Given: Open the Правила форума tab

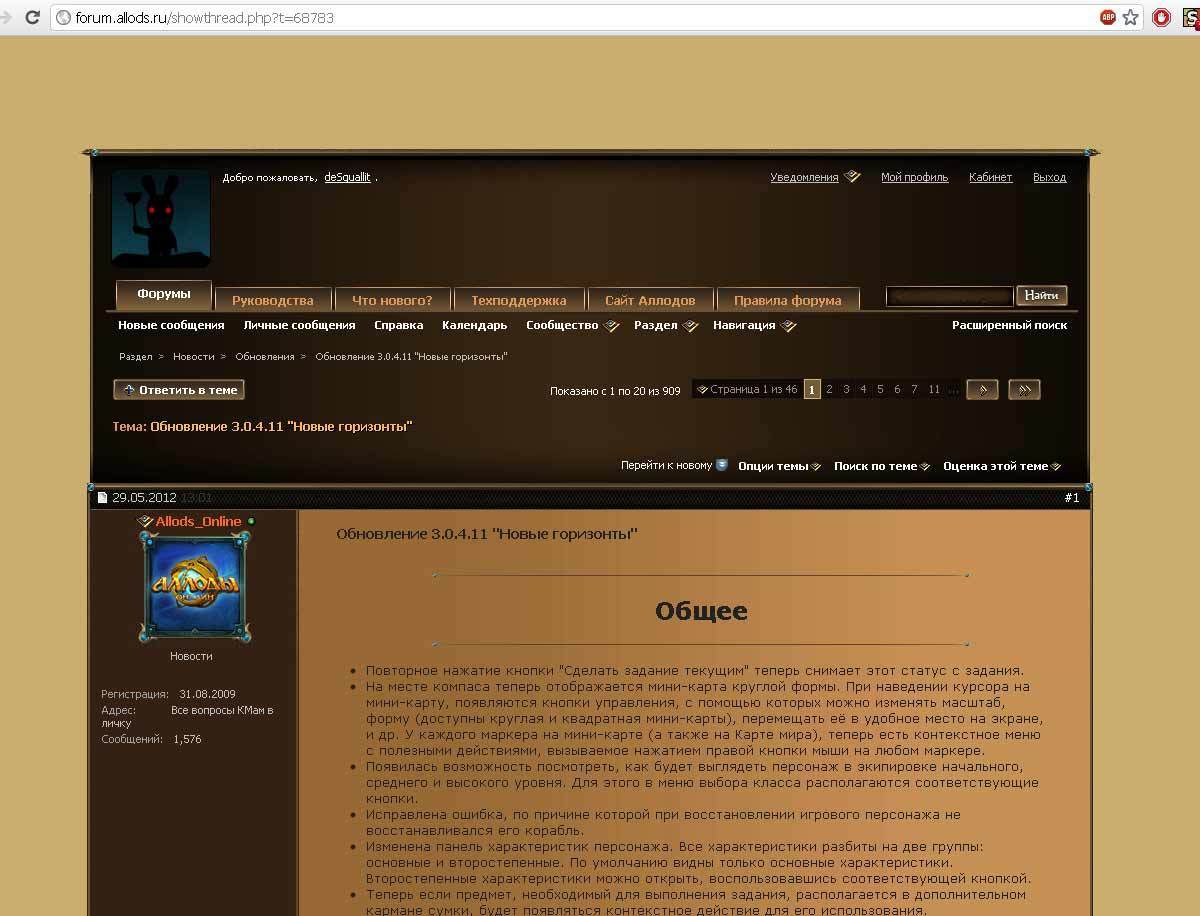Looking at the screenshot, I should coord(788,300).
